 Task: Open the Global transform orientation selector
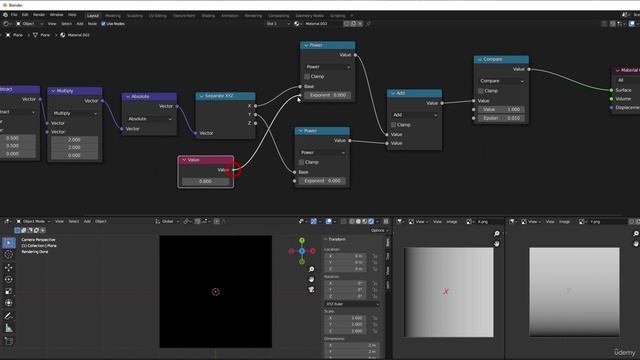[167, 221]
